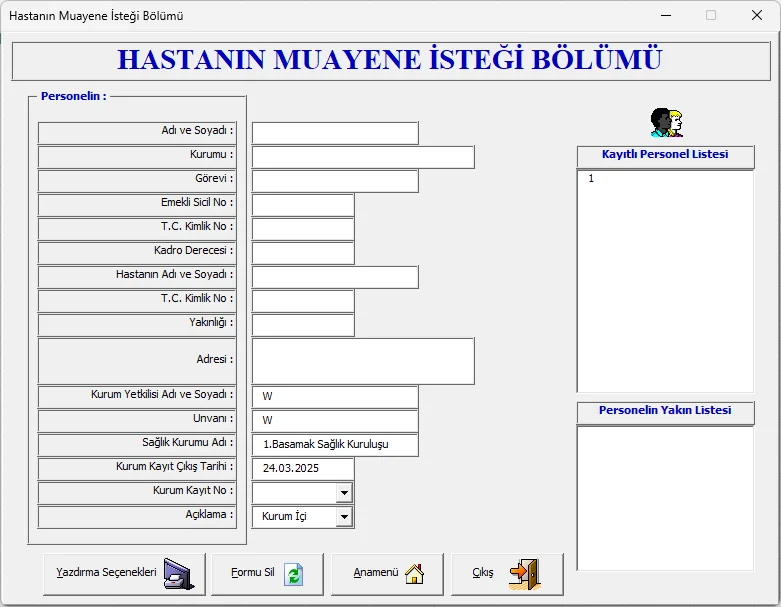Click the two-person personnel icon

click(x=666, y=123)
